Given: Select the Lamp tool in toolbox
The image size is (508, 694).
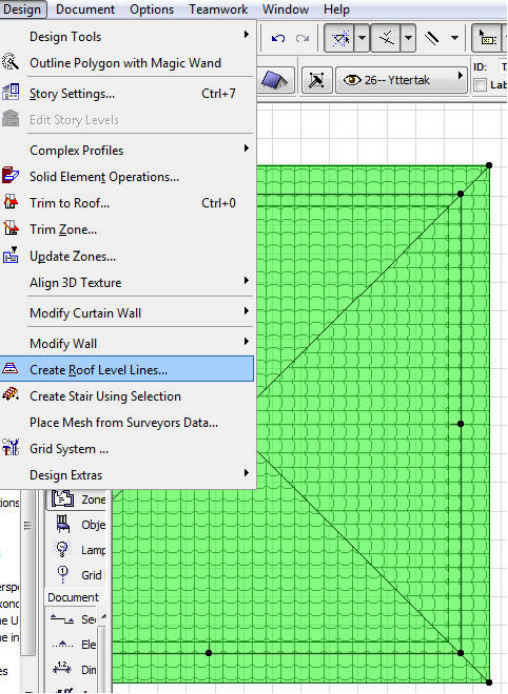Looking at the screenshot, I should tap(78, 550).
